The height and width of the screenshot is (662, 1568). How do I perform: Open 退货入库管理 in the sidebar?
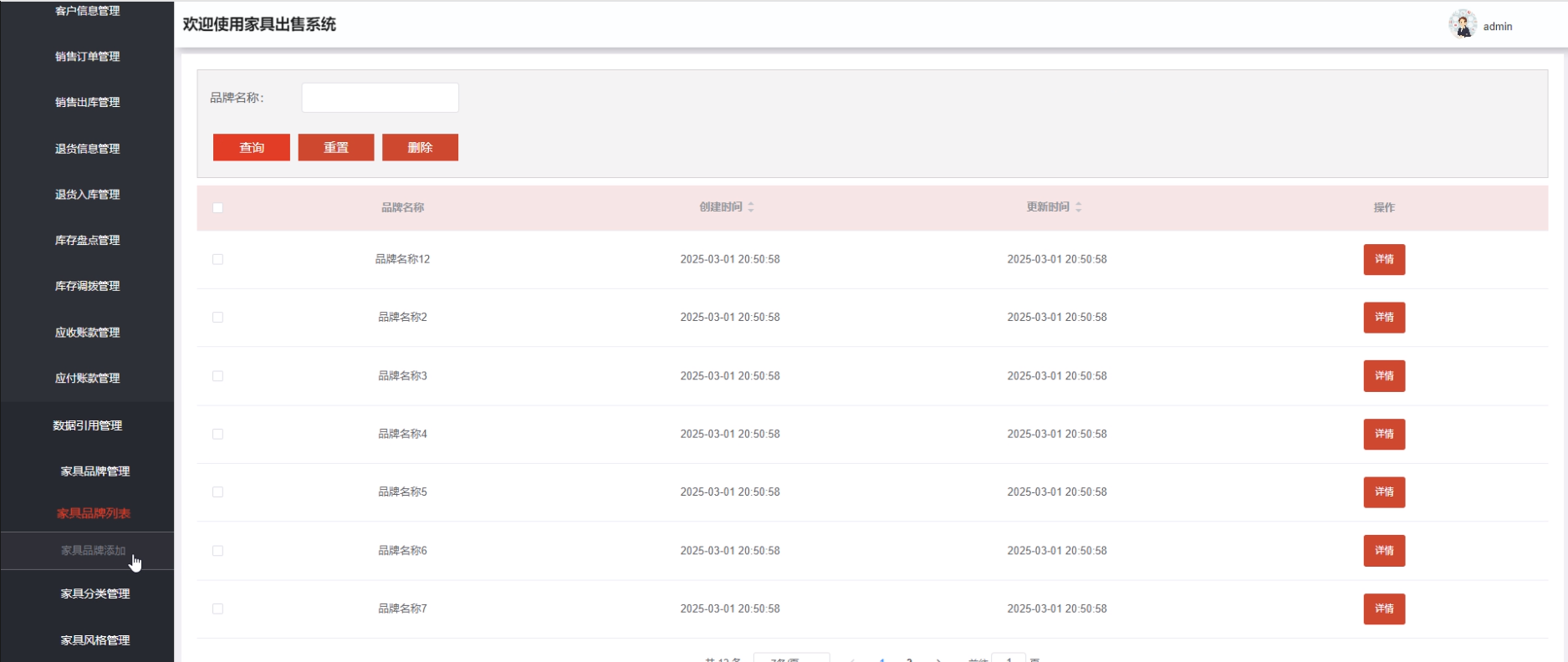87,195
